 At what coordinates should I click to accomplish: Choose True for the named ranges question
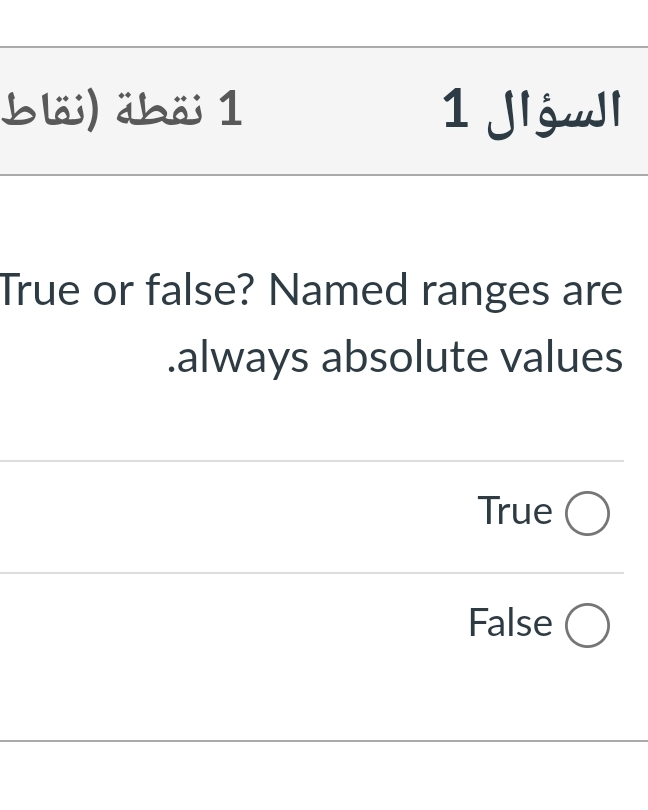(x=587, y=513)
